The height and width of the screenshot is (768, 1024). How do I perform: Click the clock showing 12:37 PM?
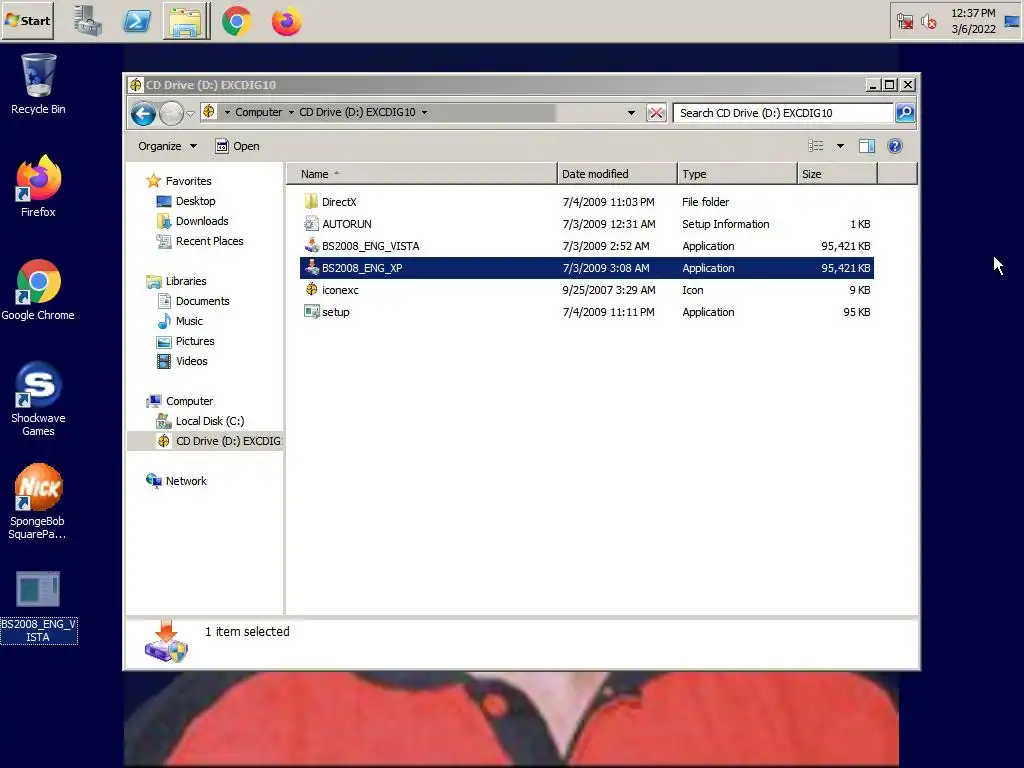pyautogui.click(x=973, y=21)
